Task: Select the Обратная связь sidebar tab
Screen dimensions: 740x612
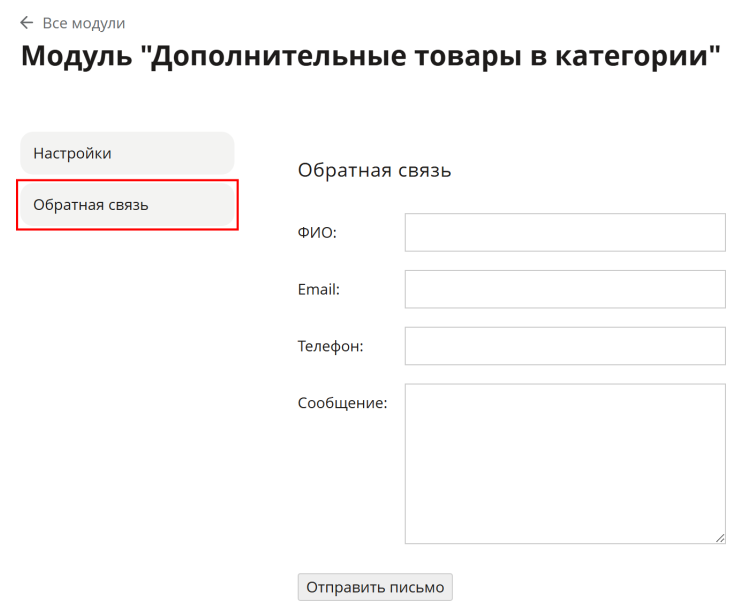Action: (127, 205)
